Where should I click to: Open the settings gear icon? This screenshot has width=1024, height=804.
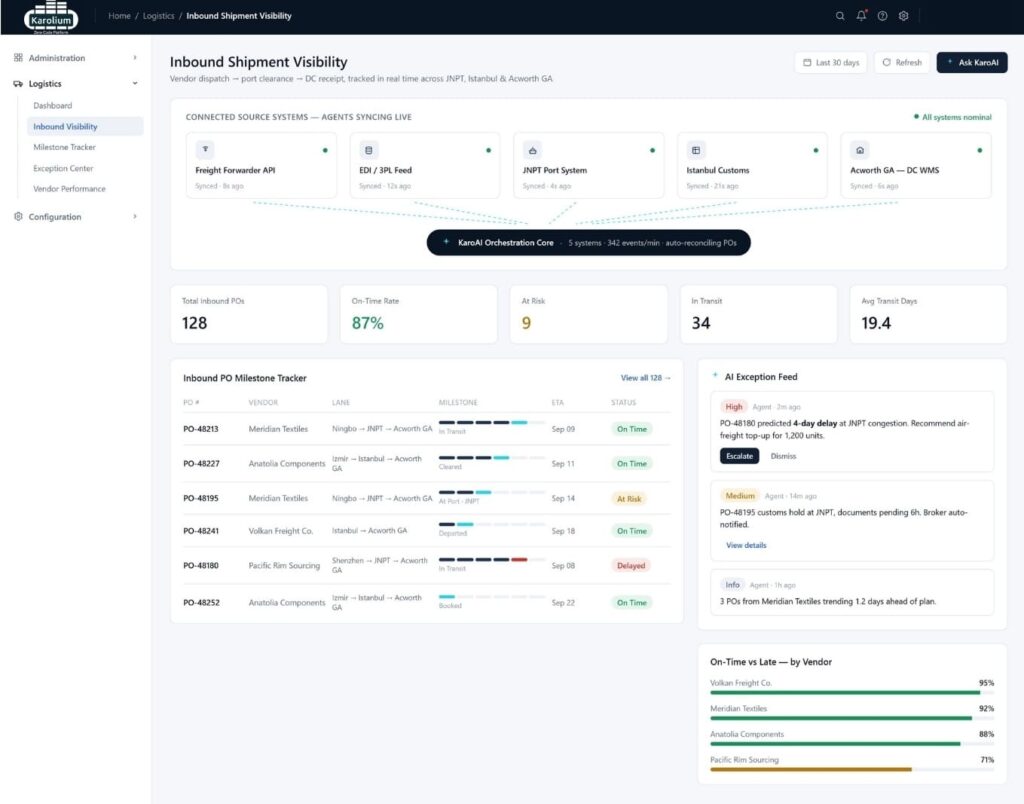[x=903, y=16]
